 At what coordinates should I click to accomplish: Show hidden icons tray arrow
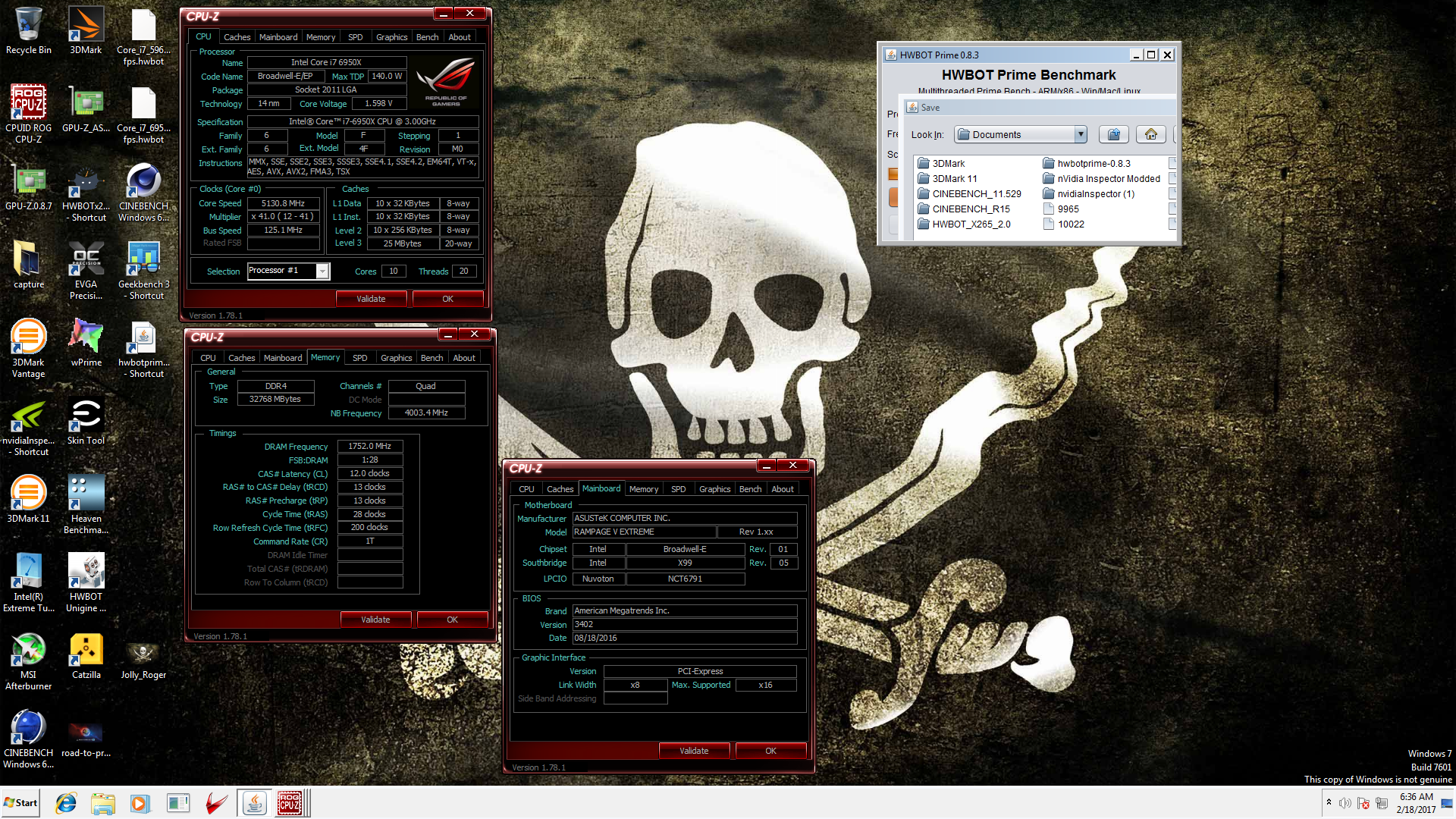pyautogui.click(x=1329, y=802)
